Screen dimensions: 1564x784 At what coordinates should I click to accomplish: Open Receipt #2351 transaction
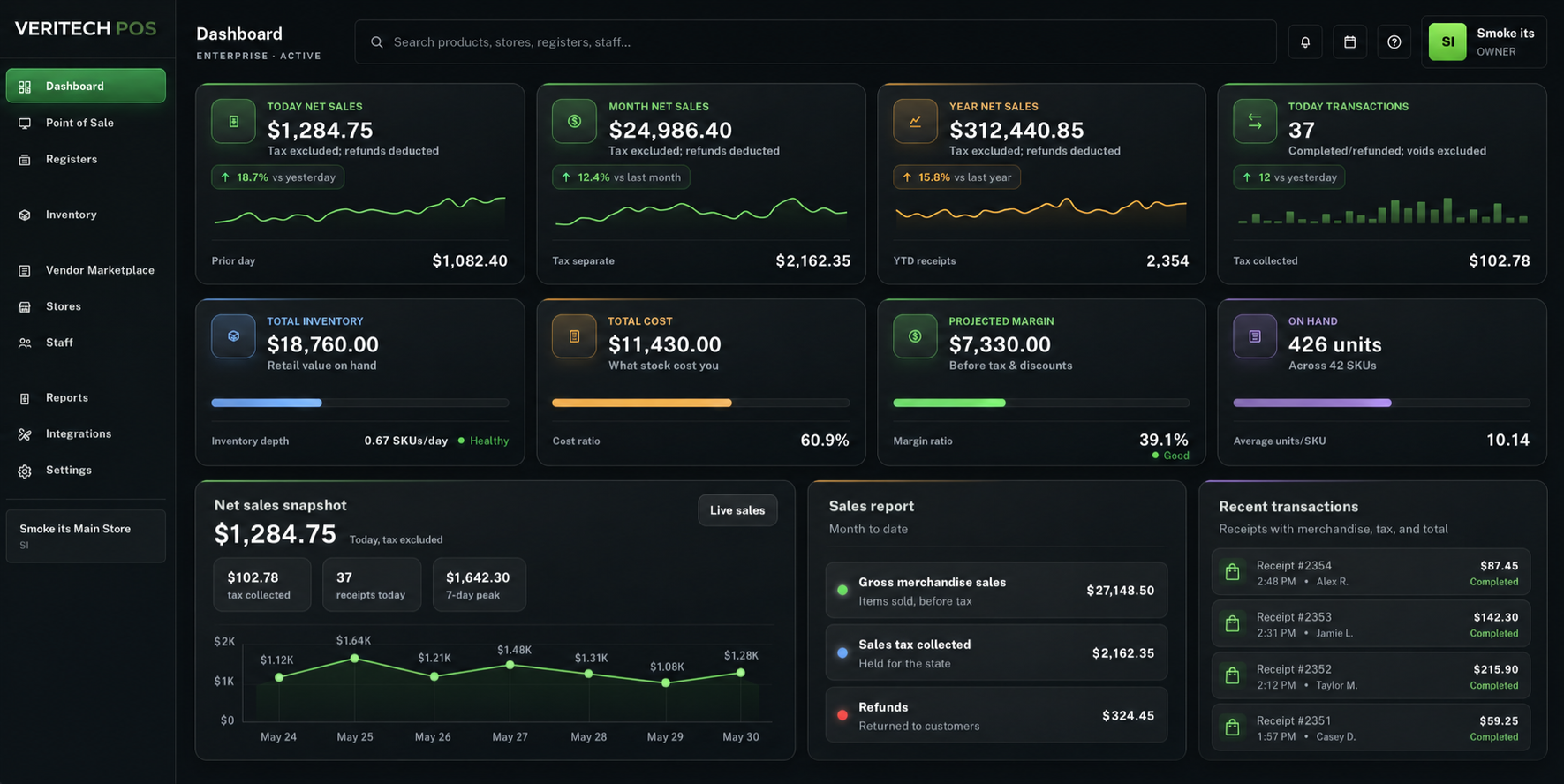pos(1371,727)
